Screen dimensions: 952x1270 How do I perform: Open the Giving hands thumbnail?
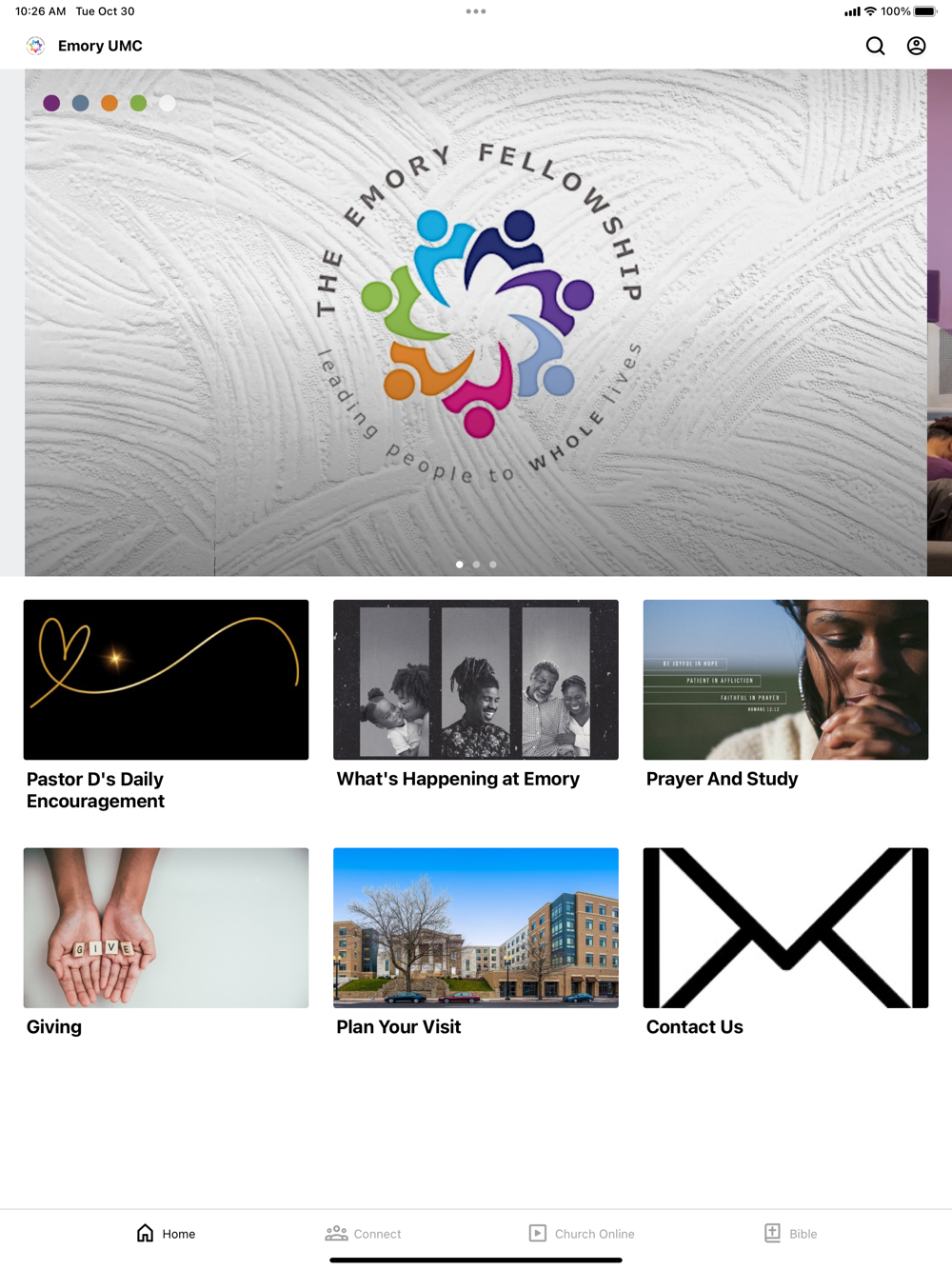(x=166, y=928)
